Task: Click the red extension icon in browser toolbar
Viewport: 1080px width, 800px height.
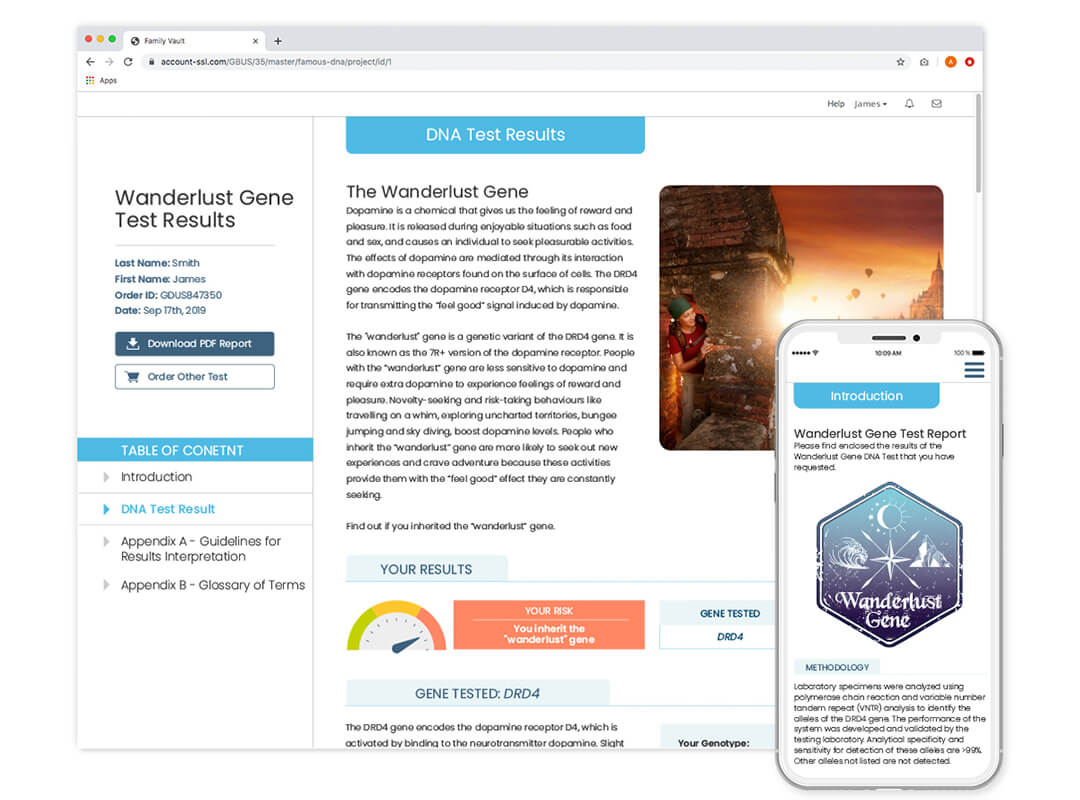Action: [969, 62]
